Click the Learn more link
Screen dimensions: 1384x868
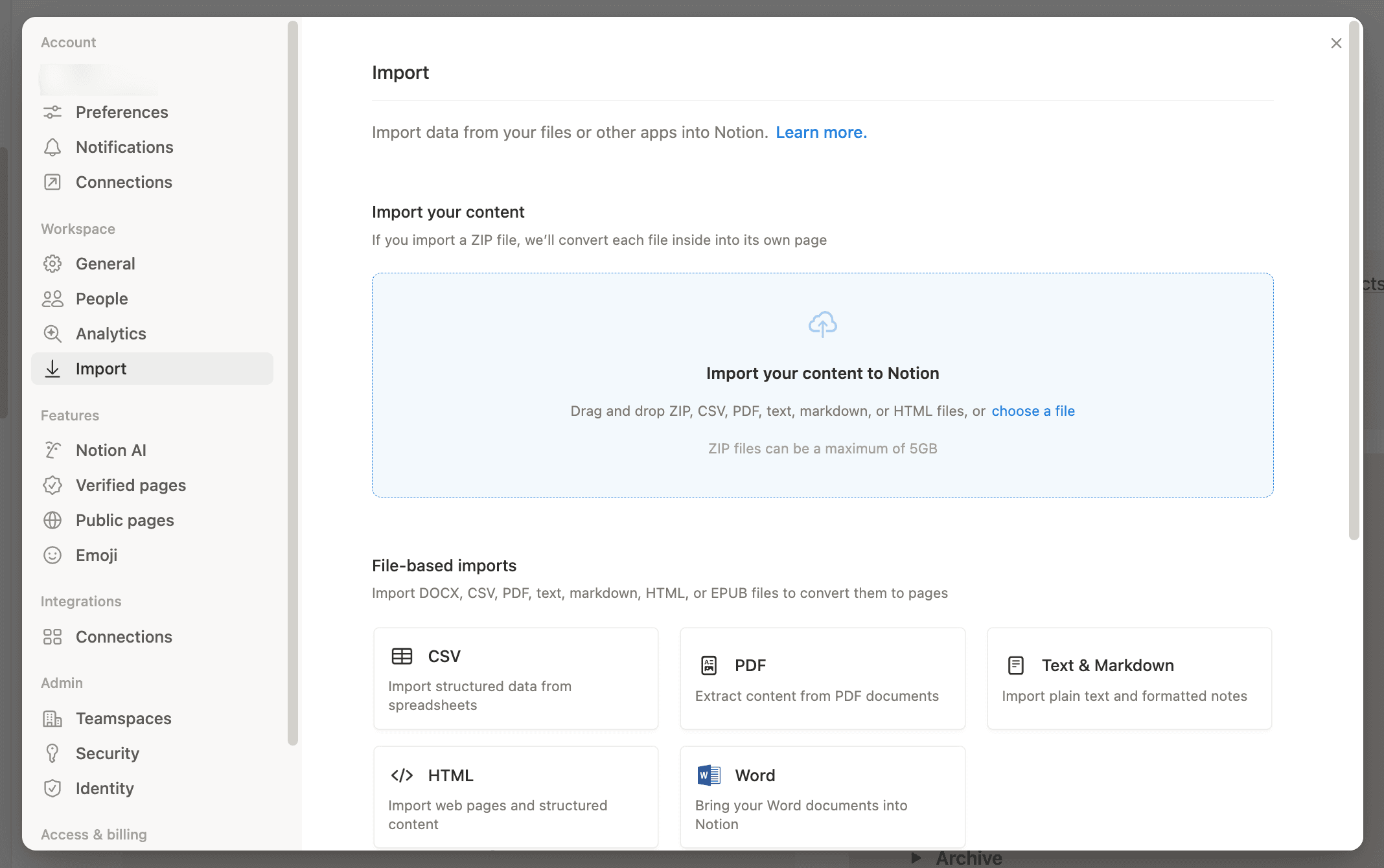pyautogui.click(x=821, y=132)
